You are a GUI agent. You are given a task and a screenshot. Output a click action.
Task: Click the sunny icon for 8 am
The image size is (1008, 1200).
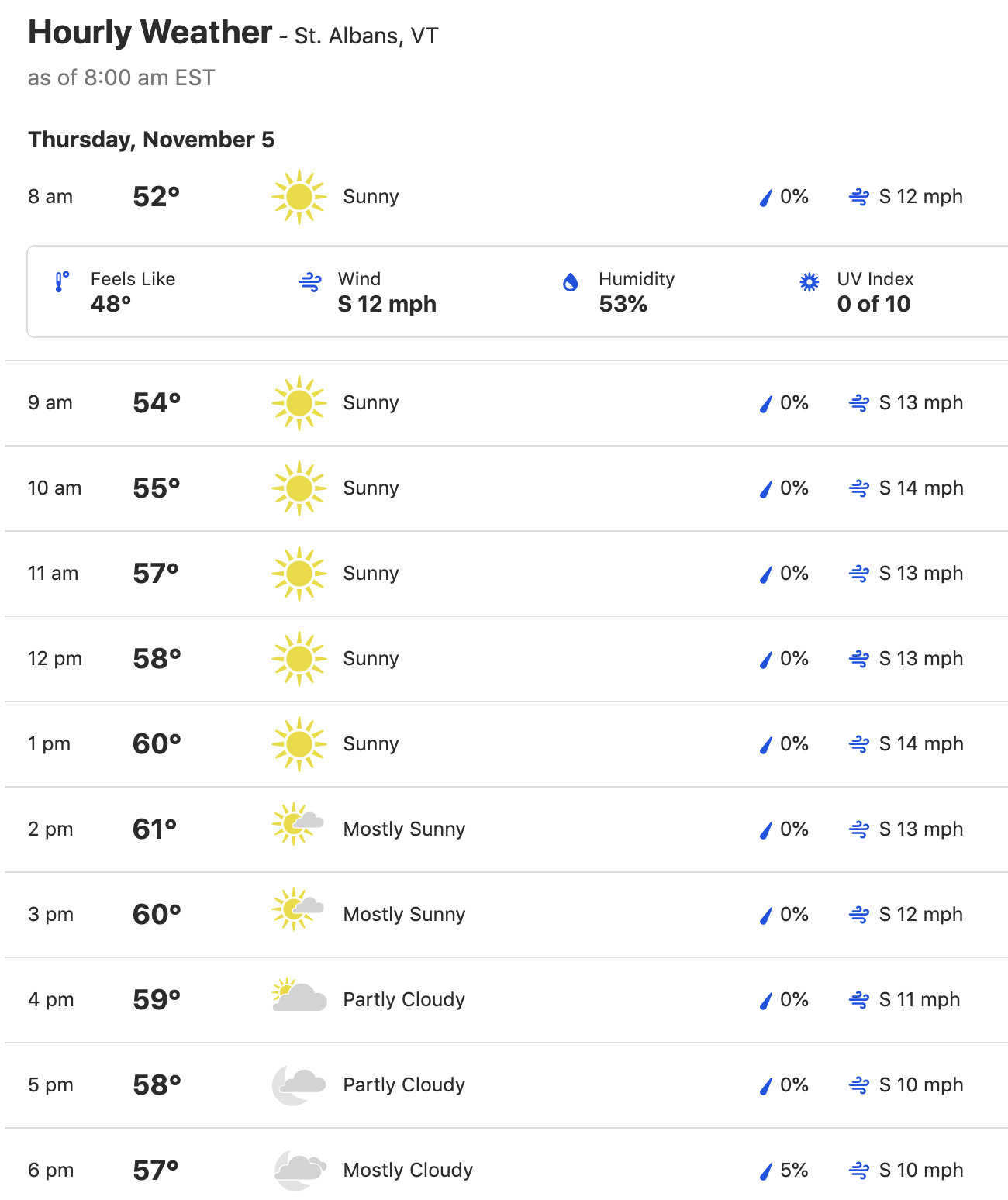[299, 197]
